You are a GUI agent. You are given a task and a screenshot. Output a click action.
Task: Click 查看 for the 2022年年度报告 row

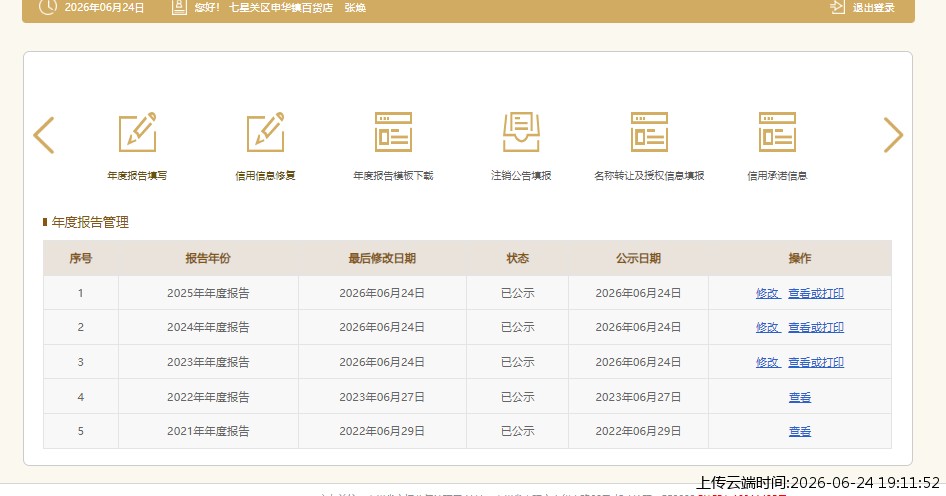pyautogui.click(x=800, y=397)
